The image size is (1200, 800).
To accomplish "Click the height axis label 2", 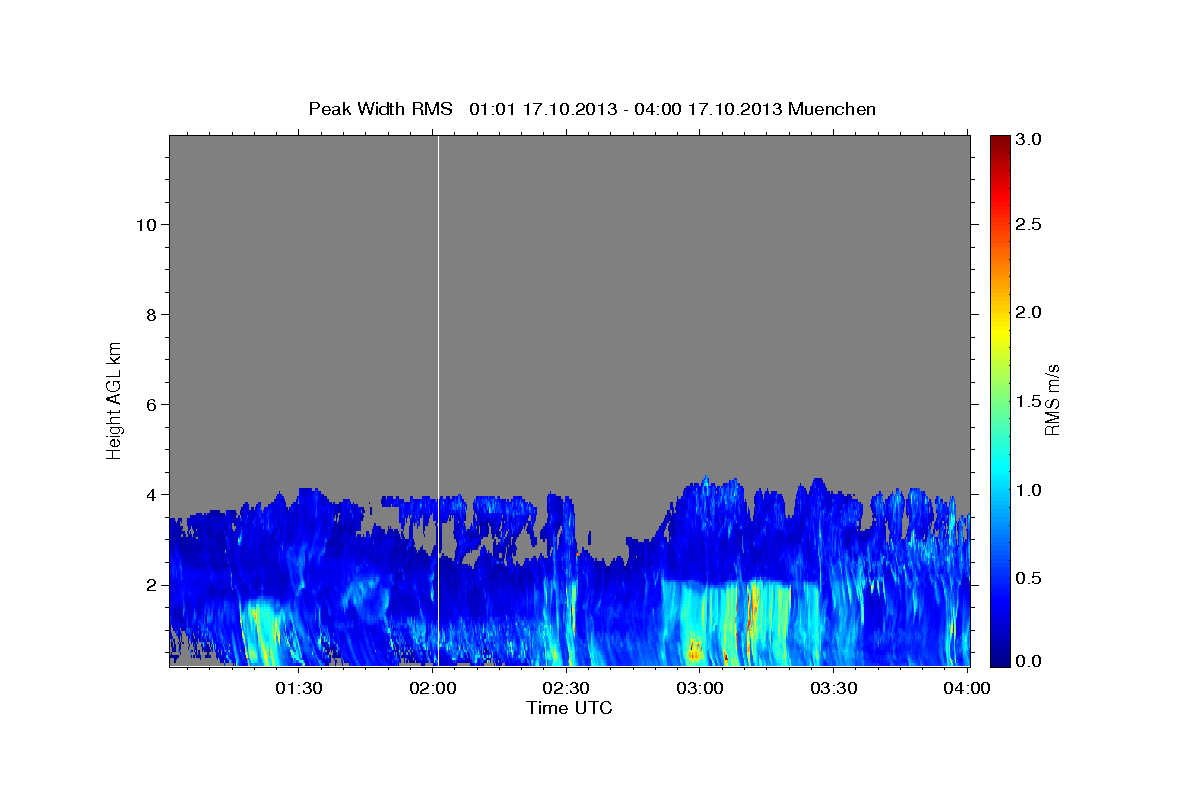I will point(149,584).
